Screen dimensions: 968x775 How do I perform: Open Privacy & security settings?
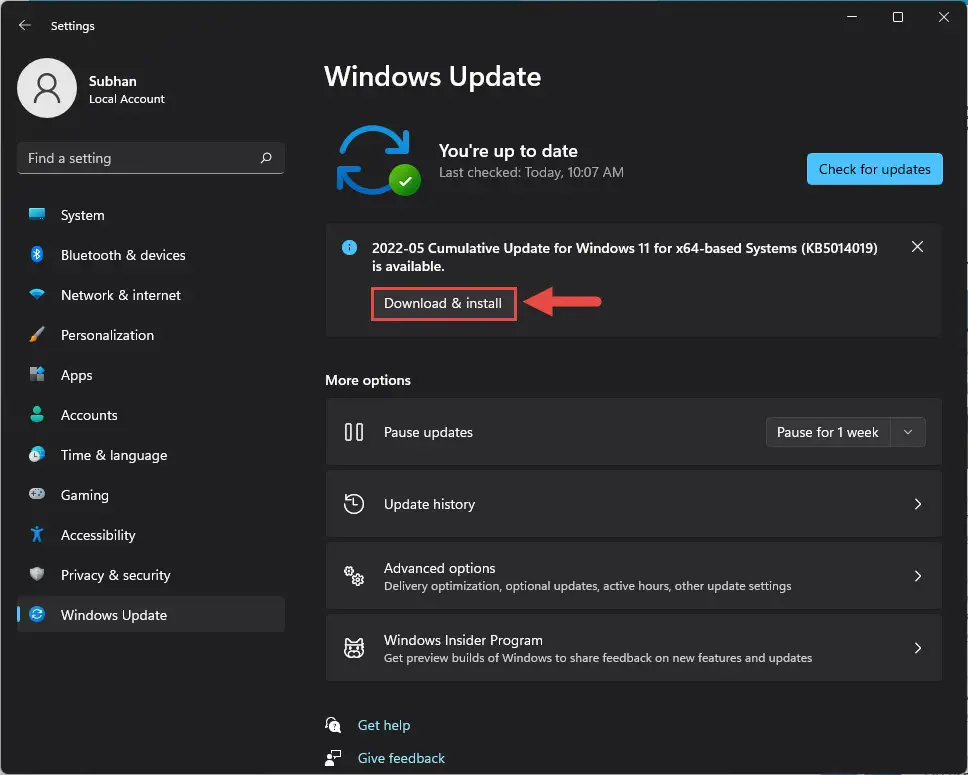pyautogui.click(x=151, y=575)
